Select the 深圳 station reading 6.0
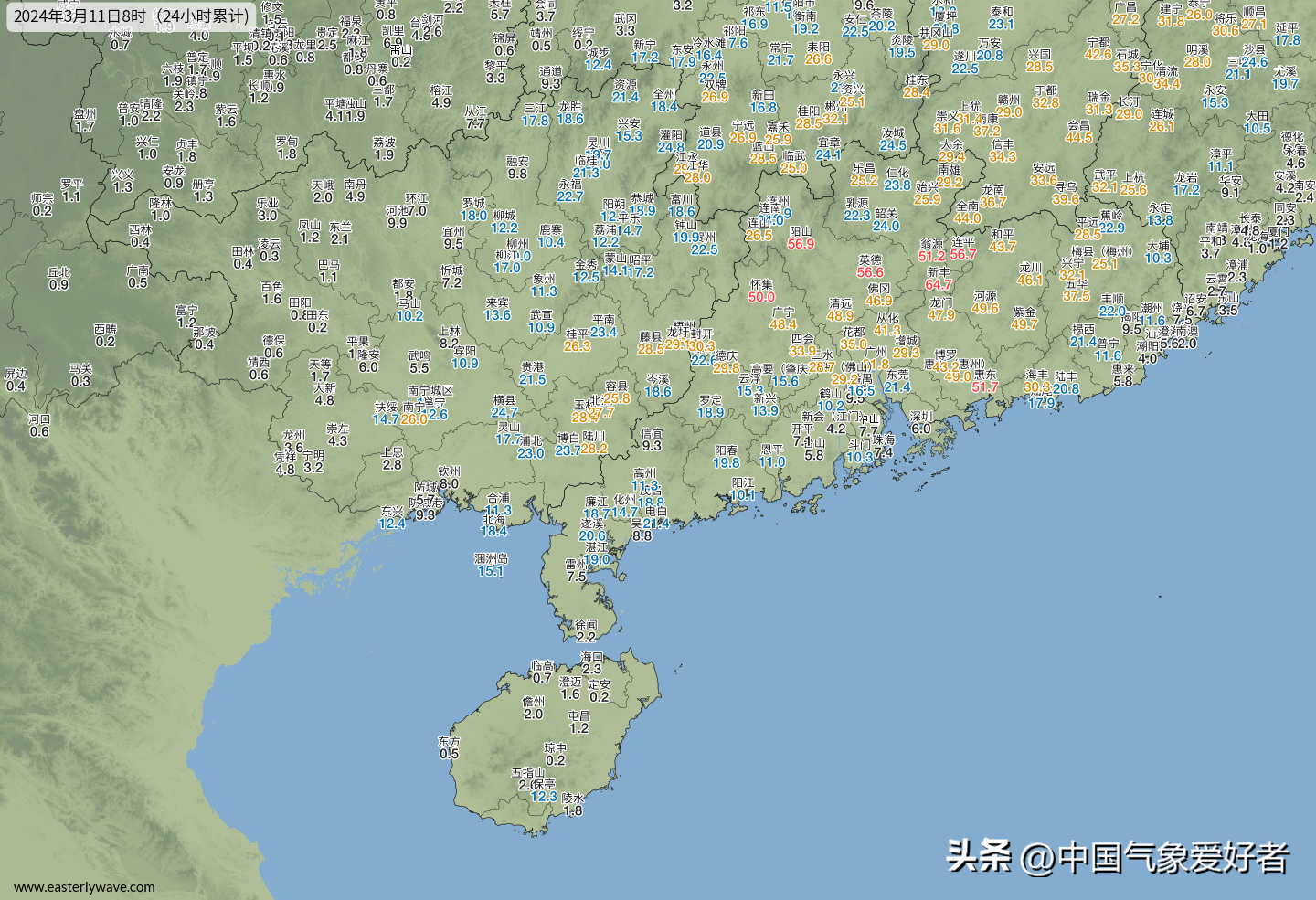This screenshot has height=900, width=1316. [x=921, y=429]
